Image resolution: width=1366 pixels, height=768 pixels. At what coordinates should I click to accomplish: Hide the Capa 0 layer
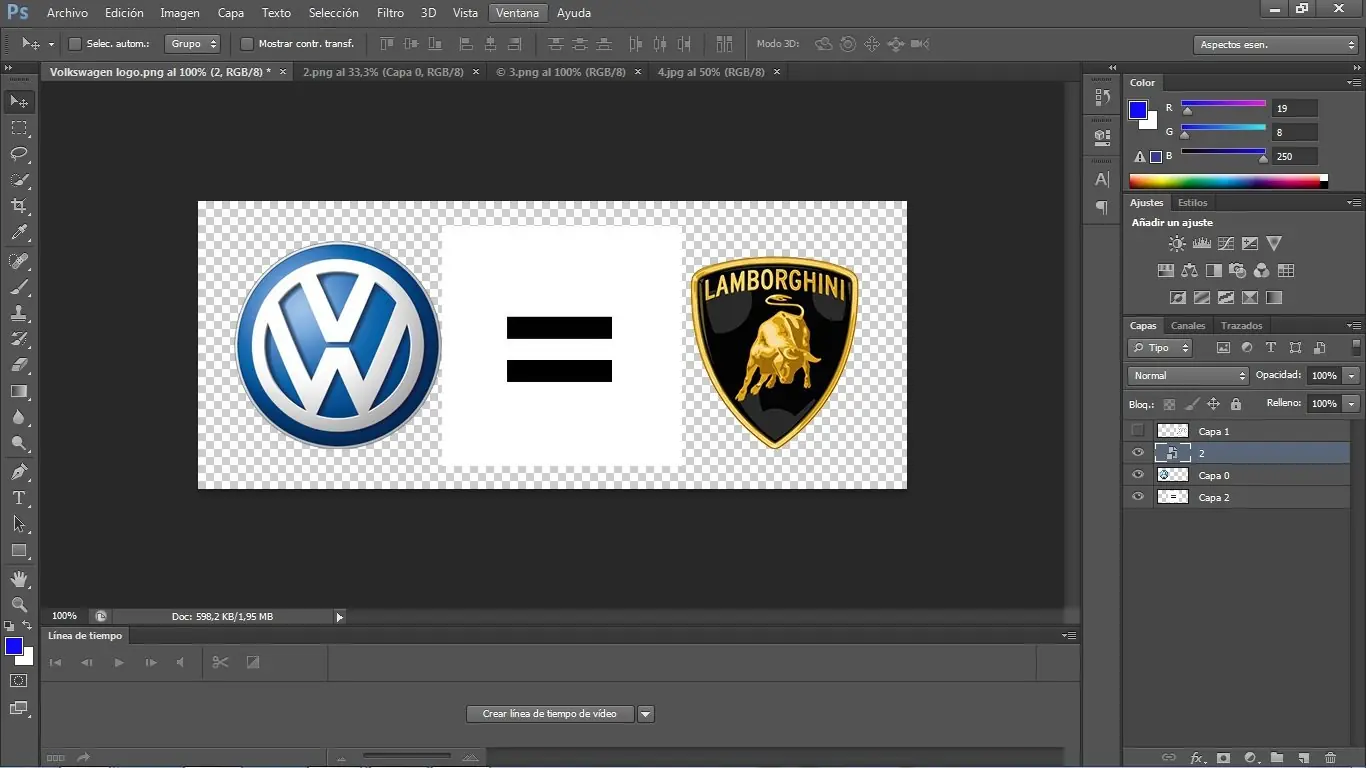coord(1137,475)
